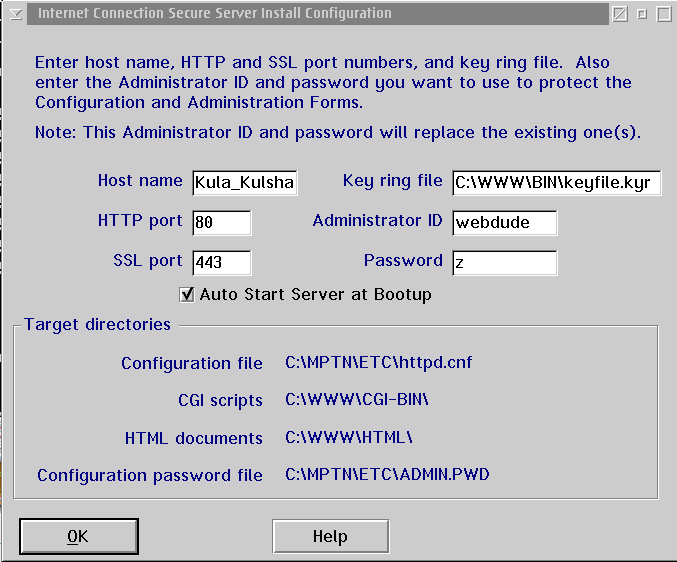Click the Auto Start Server at Bootup label
This screenshot has width=677, height=562.
pos(315,294)
